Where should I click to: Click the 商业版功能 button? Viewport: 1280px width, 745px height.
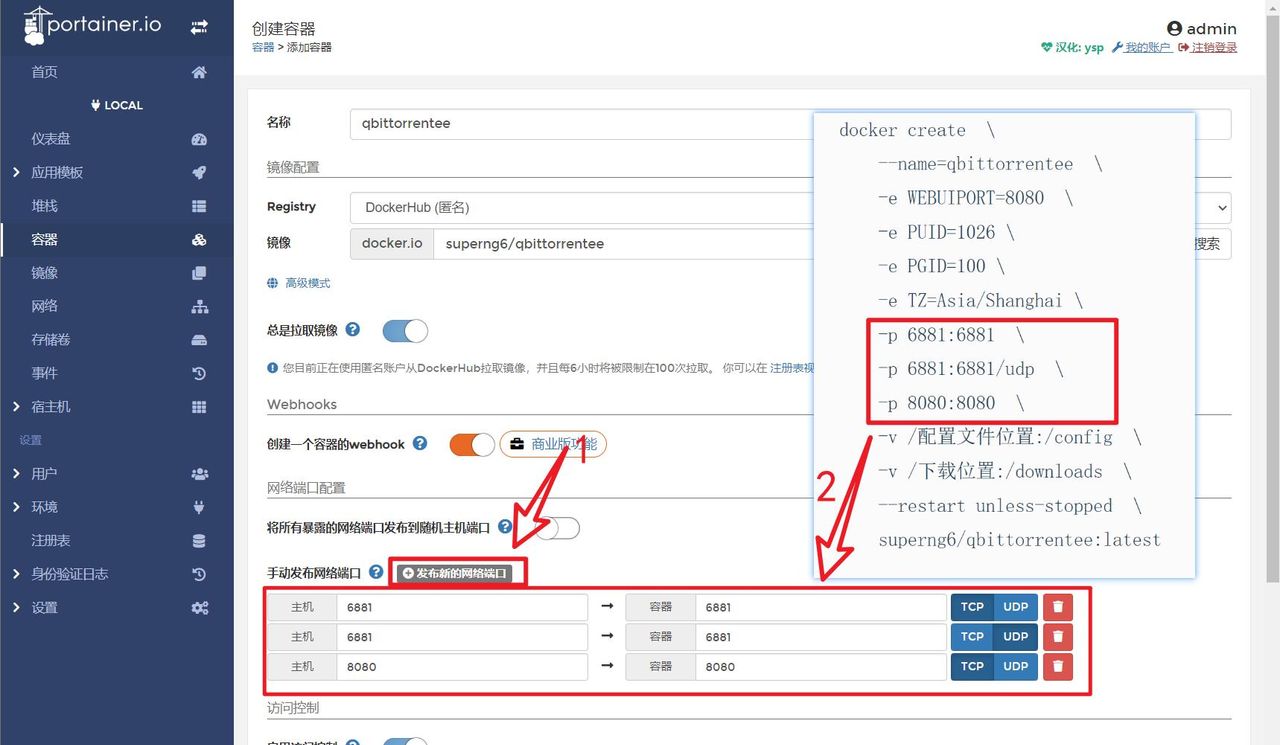(x=553, y=444)
